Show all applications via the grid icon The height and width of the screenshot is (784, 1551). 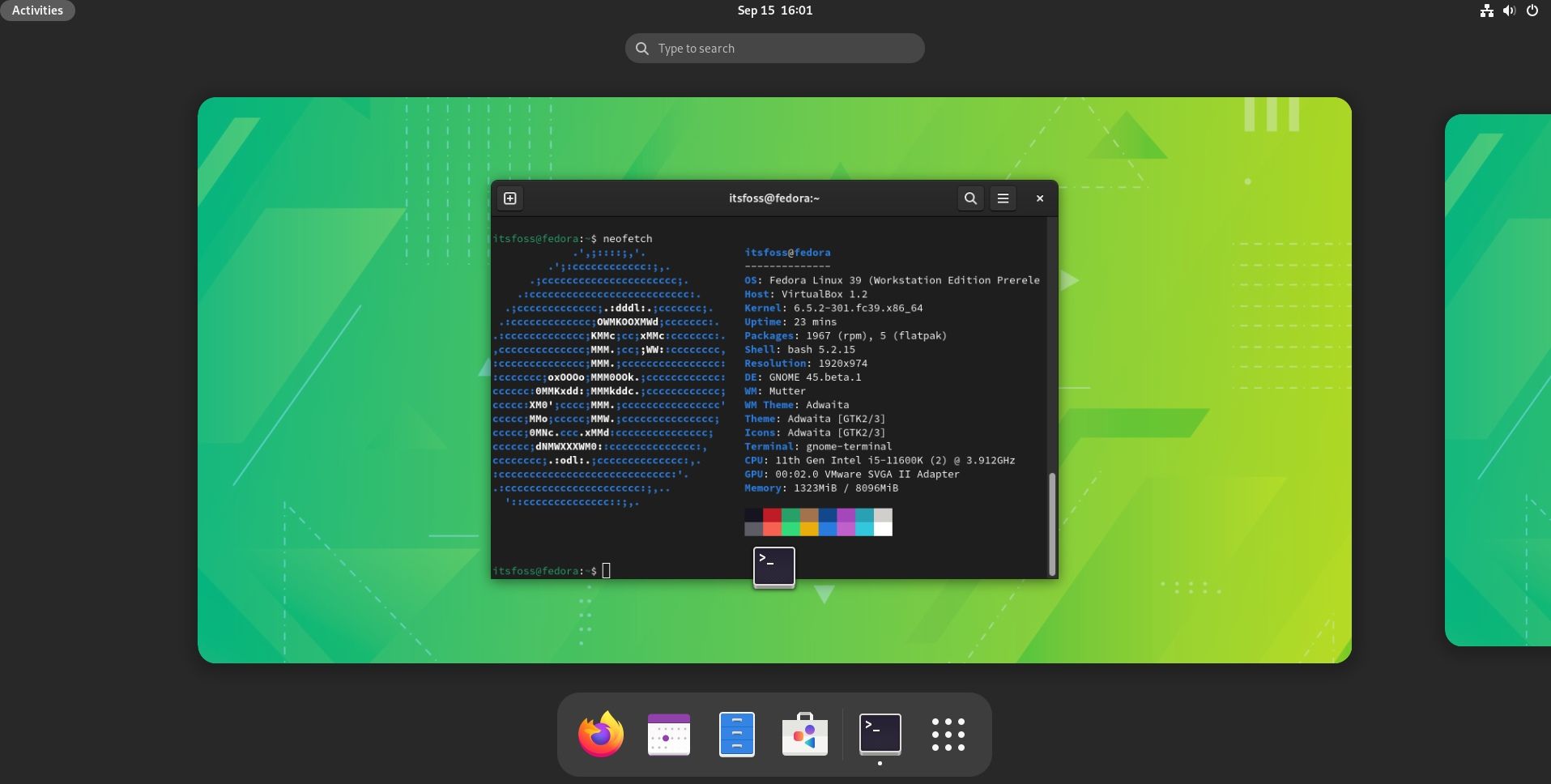(x=948, y=734)
